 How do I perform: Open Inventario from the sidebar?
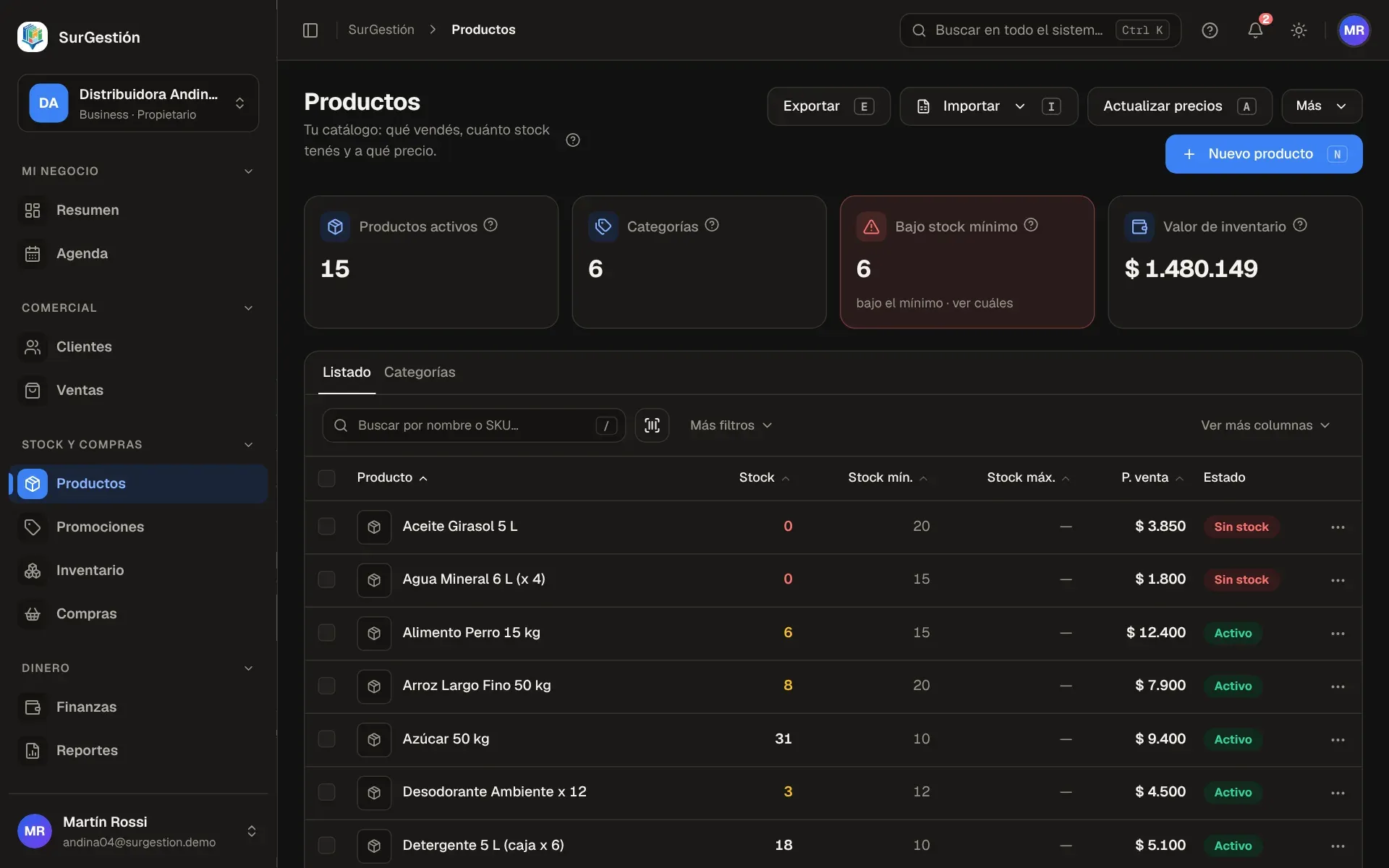(138, 571)
